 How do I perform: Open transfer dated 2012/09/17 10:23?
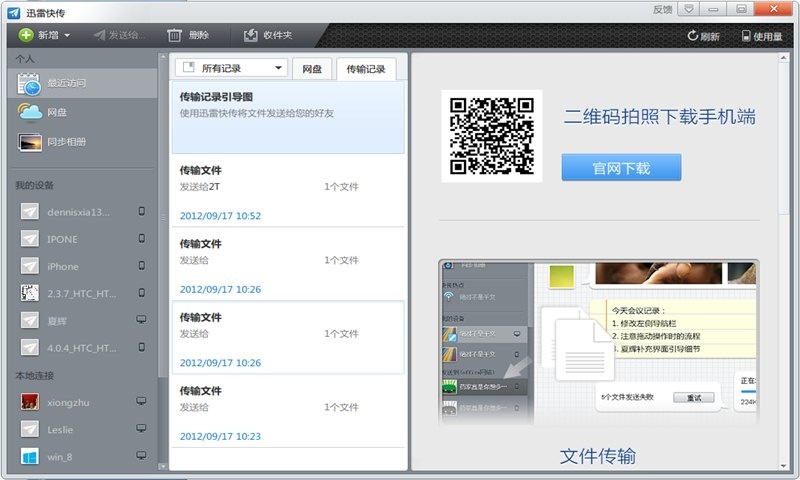(288, 411)
